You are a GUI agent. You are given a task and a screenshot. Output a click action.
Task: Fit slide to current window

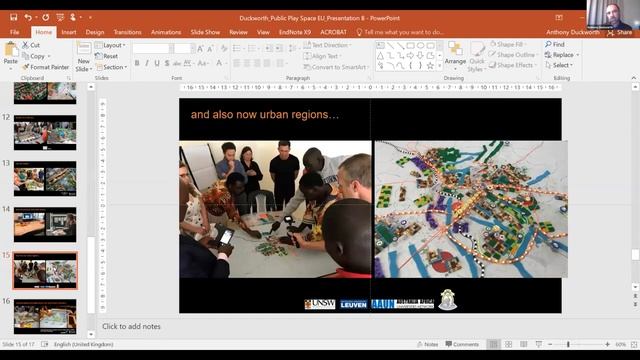634,344
